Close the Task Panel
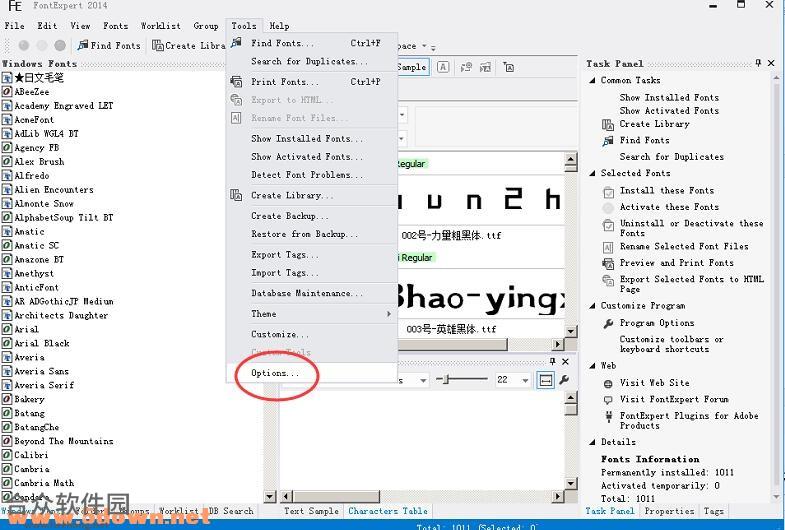The width and height of the screenshot is (785, 530). (771, 63)
